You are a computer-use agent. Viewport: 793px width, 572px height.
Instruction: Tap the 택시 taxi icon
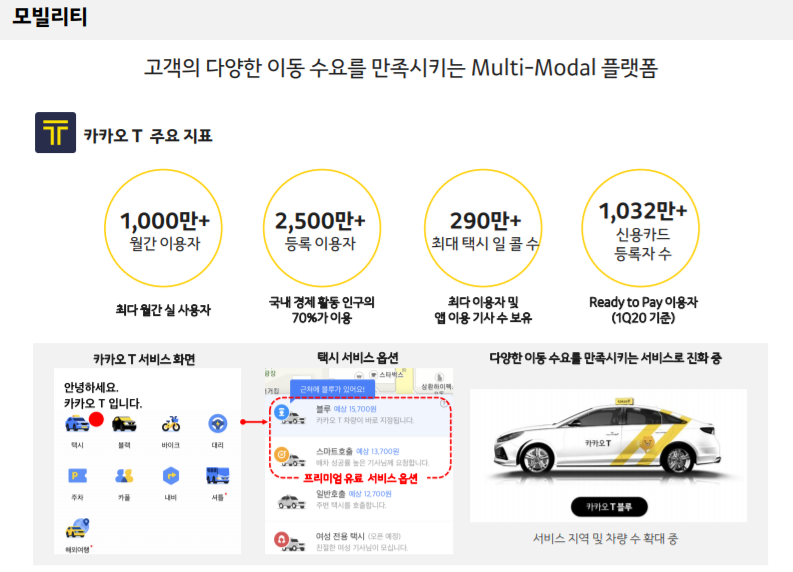click(x=77, y=423)
